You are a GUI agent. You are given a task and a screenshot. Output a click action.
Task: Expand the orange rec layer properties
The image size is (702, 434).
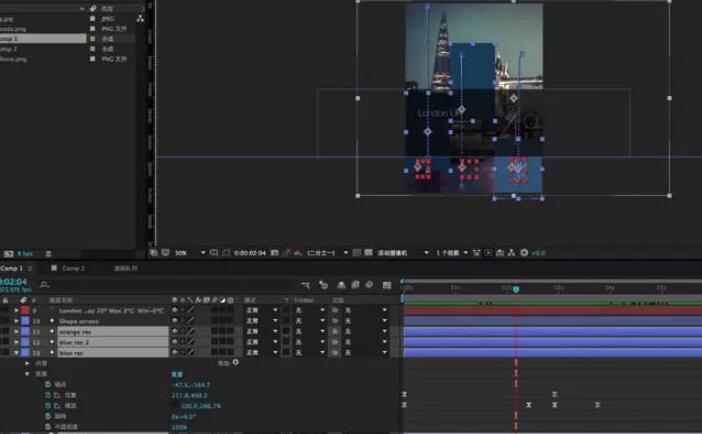17,331
